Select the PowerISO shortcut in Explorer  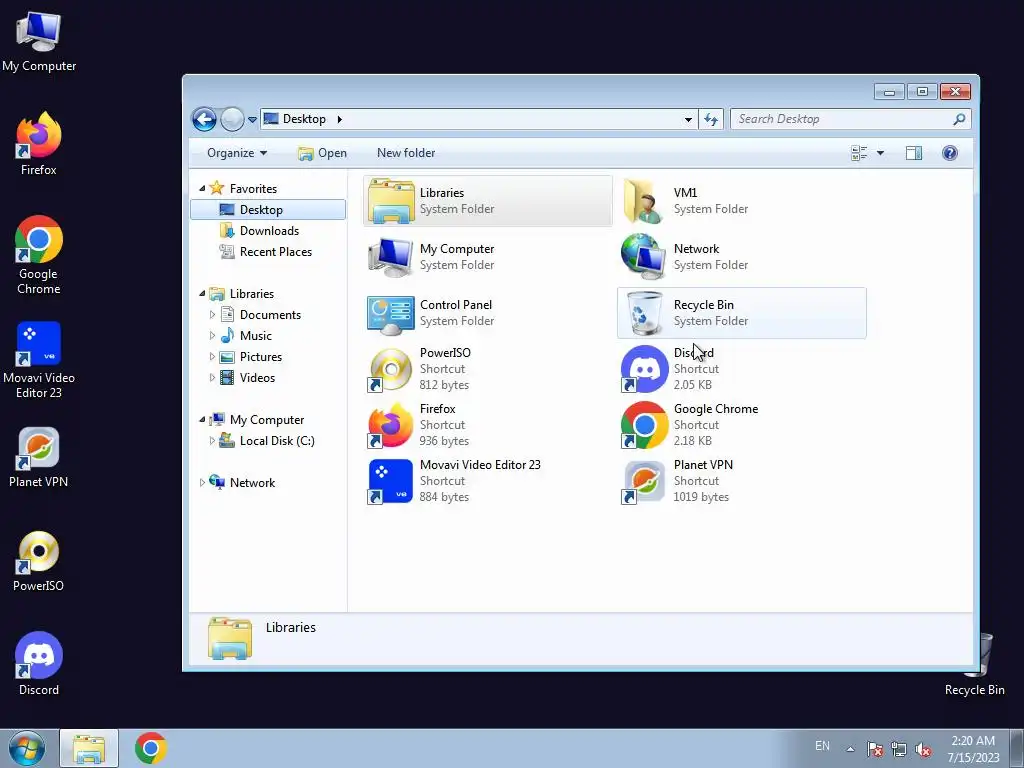(x=487, y=369)
